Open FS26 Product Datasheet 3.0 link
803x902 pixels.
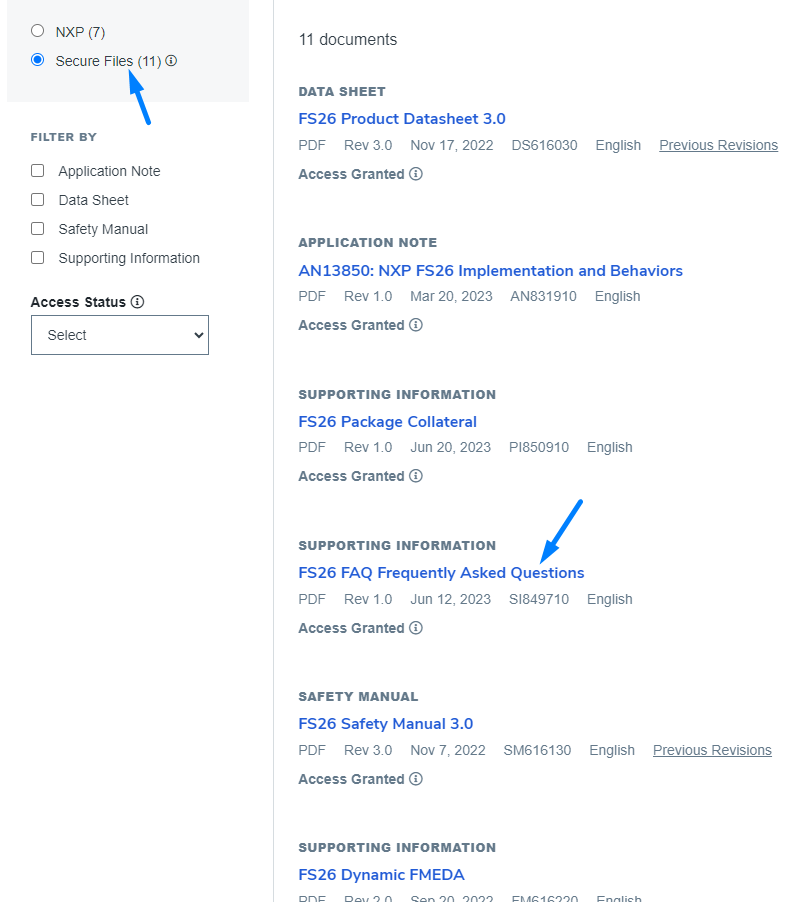[x=402, y=119]
